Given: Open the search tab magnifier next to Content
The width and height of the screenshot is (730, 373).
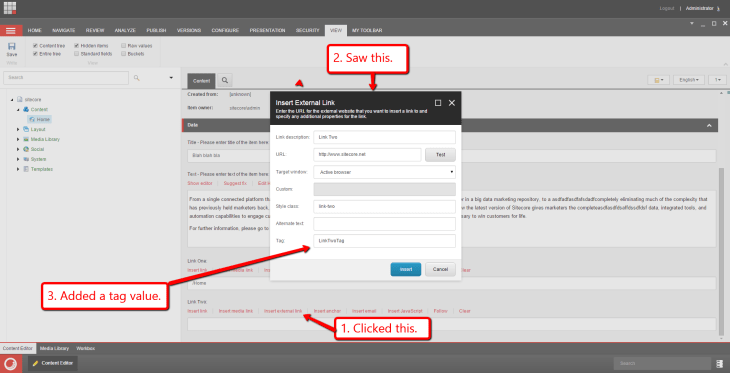Looking at the screenshot, I should [x=224, y=81].
